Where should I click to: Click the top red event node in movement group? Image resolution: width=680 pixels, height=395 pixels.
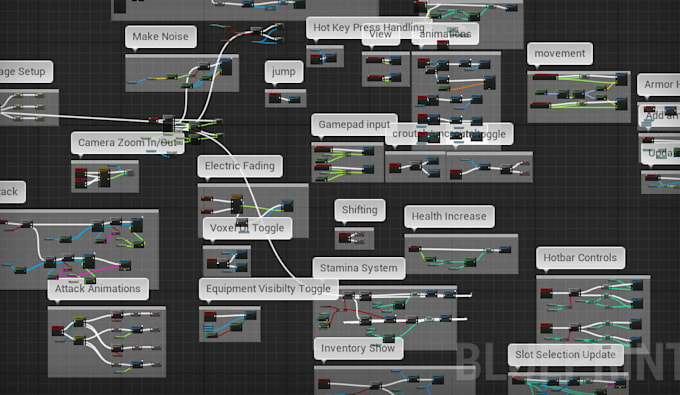click(x=545, y=77)
